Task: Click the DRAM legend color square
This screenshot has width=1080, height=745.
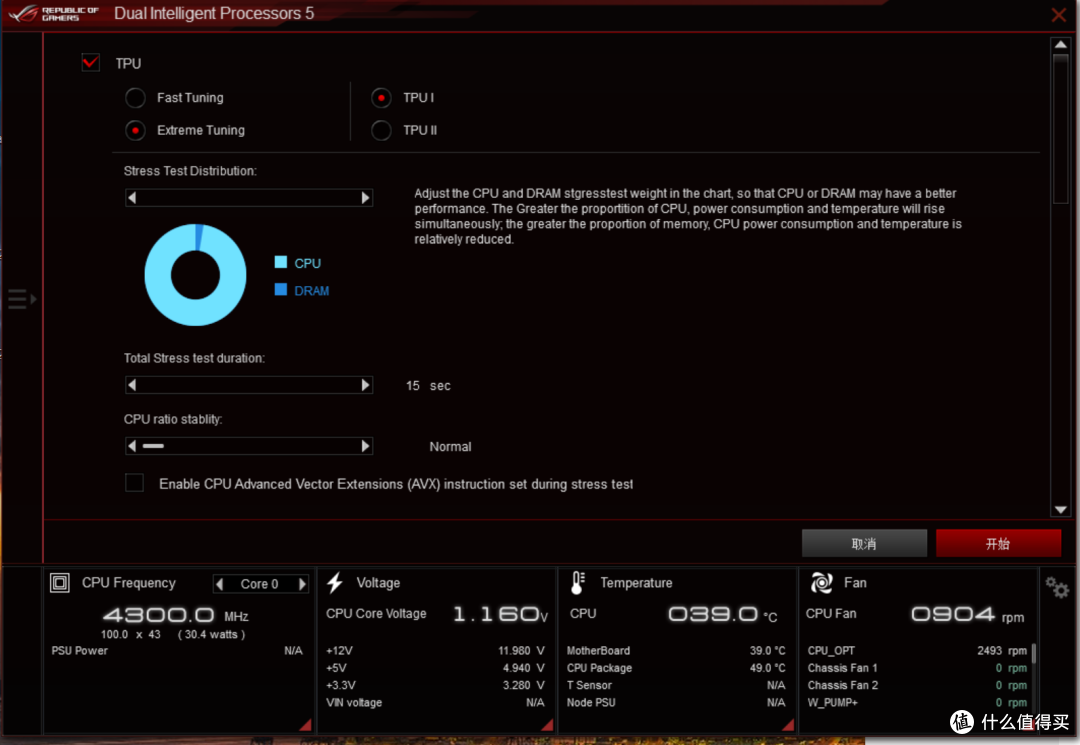Action: 280,289
